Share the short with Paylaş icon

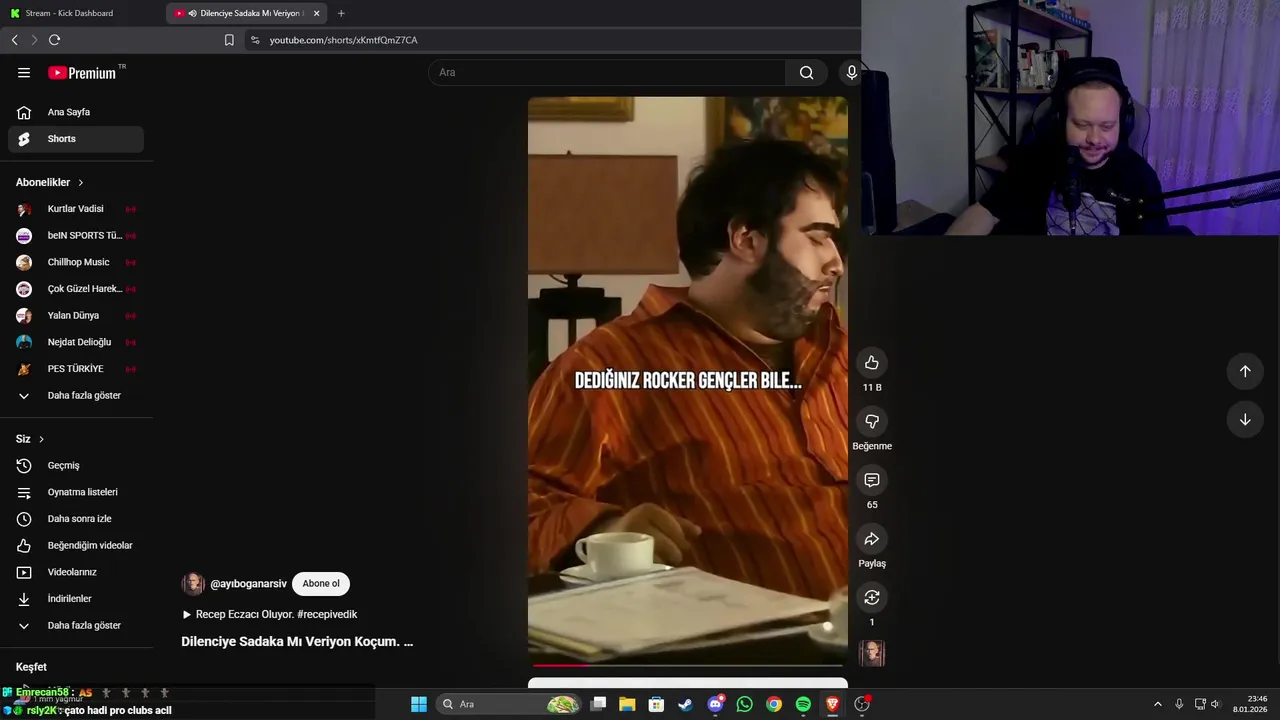coord(872,539)
